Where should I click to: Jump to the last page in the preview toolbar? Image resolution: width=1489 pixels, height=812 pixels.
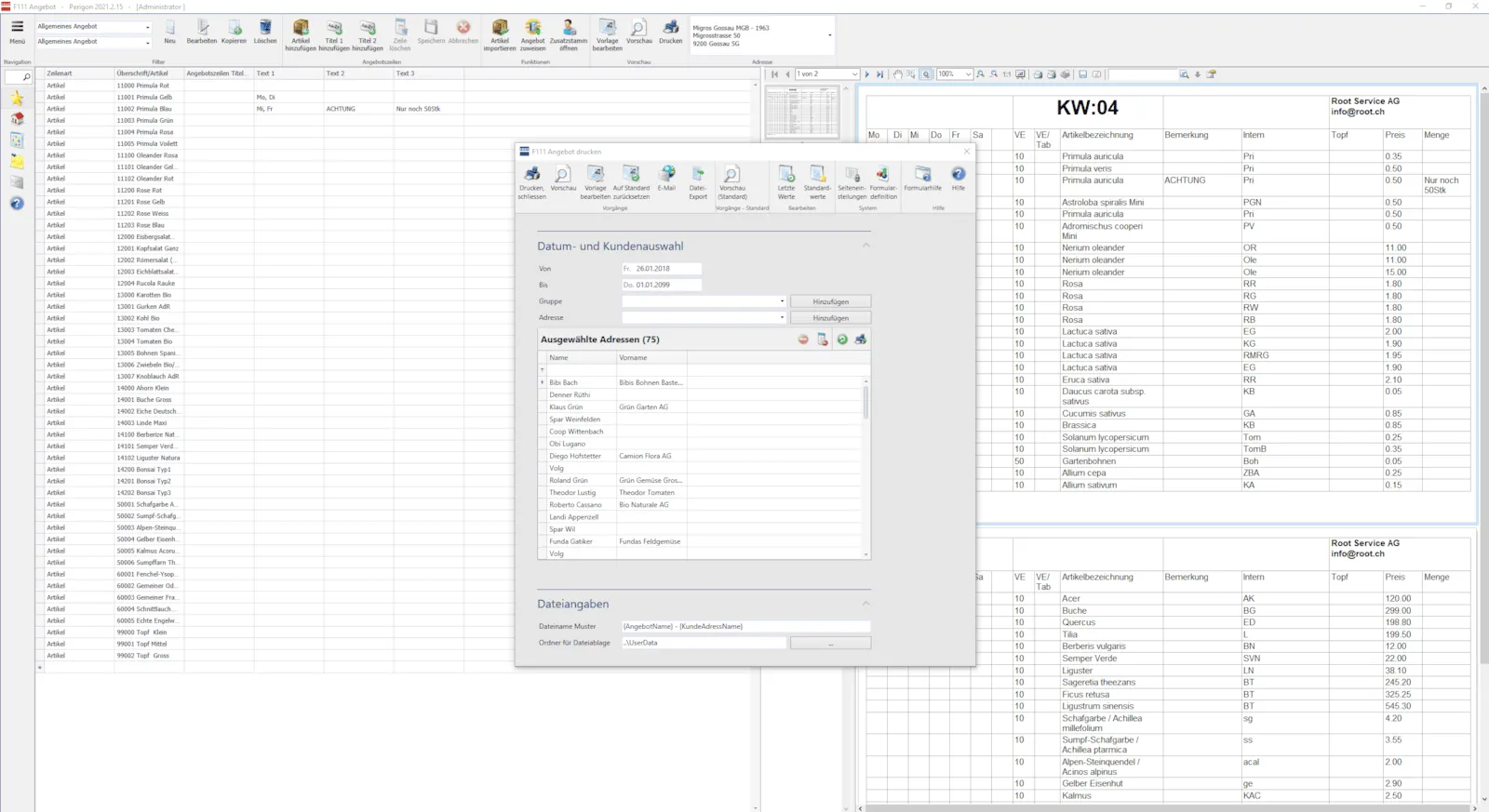coord(879,74)
